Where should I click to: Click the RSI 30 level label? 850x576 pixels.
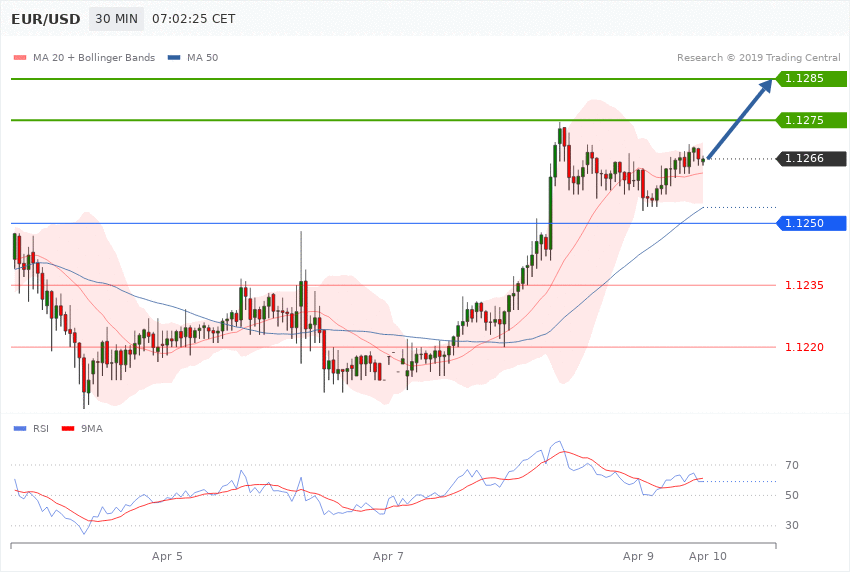[x=792, y=525]
